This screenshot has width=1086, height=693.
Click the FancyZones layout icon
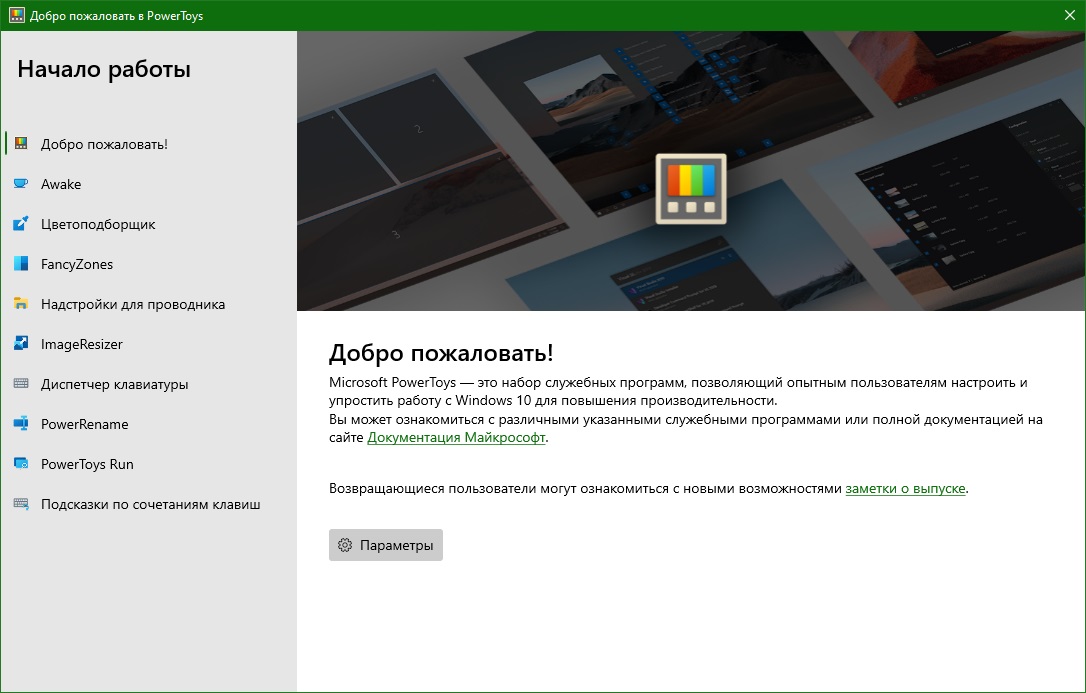[x=24, y=264]
